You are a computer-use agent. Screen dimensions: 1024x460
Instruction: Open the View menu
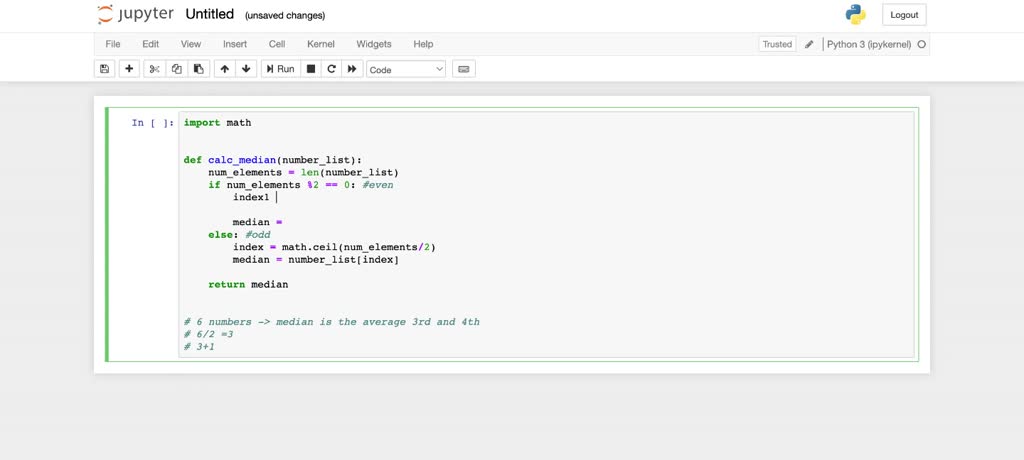tap(191, 44)
